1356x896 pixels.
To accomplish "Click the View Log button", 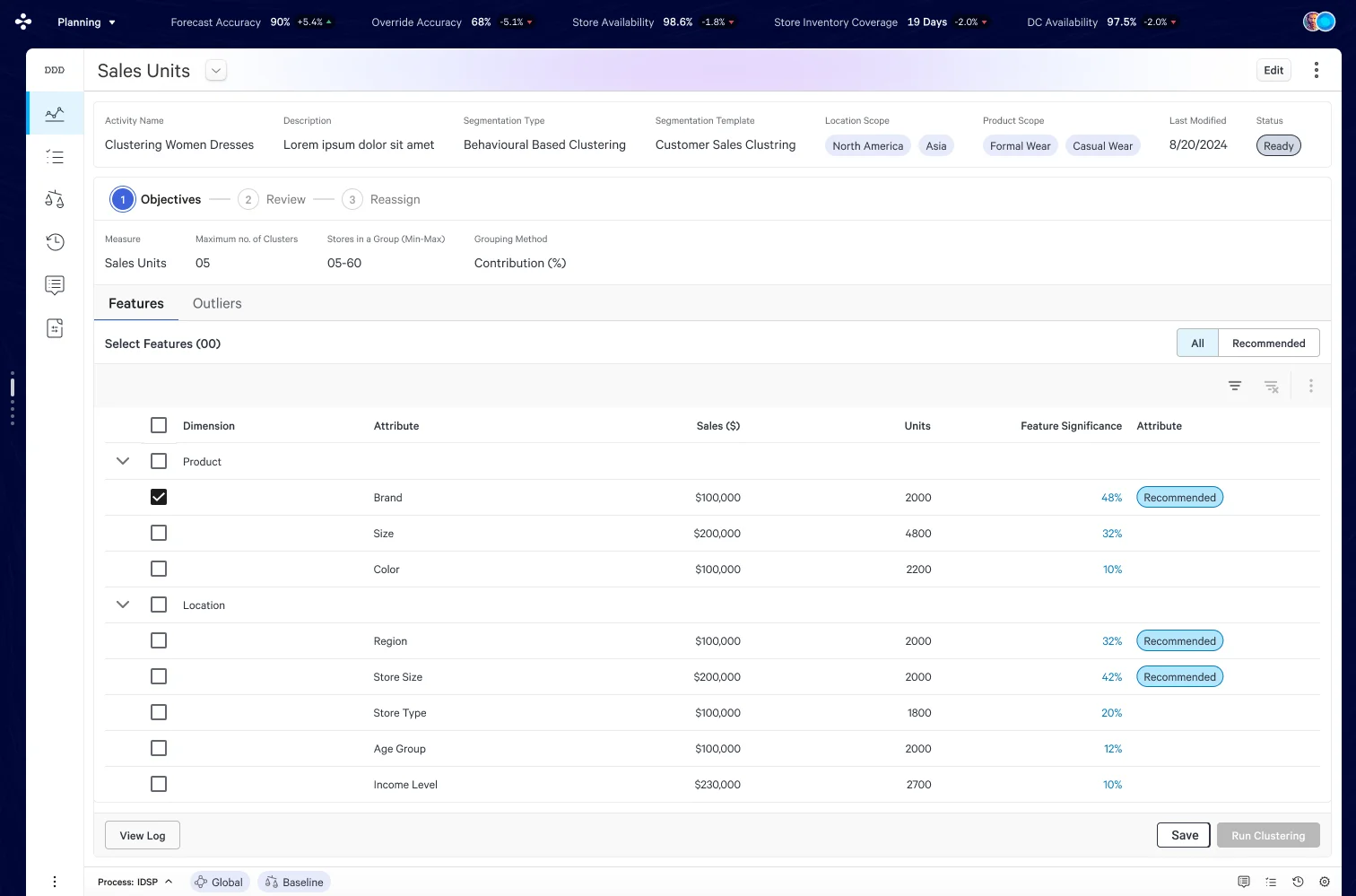I will pyautogui.click(x=143, y=835).
